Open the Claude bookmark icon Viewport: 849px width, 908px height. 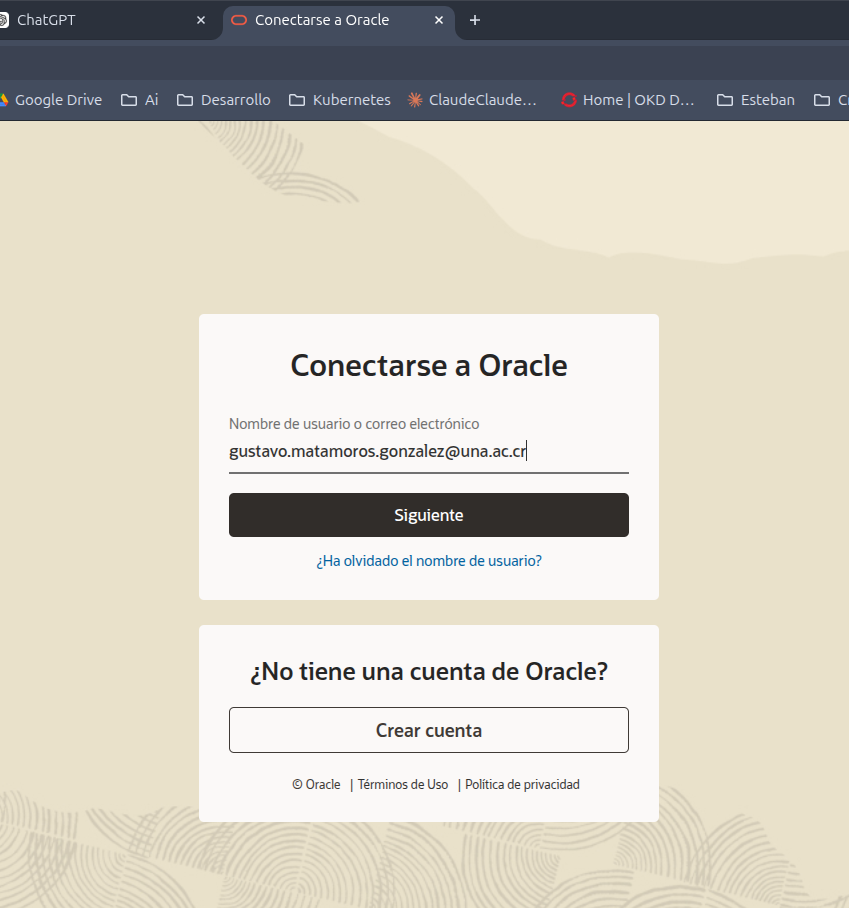[x=415, y=100]
